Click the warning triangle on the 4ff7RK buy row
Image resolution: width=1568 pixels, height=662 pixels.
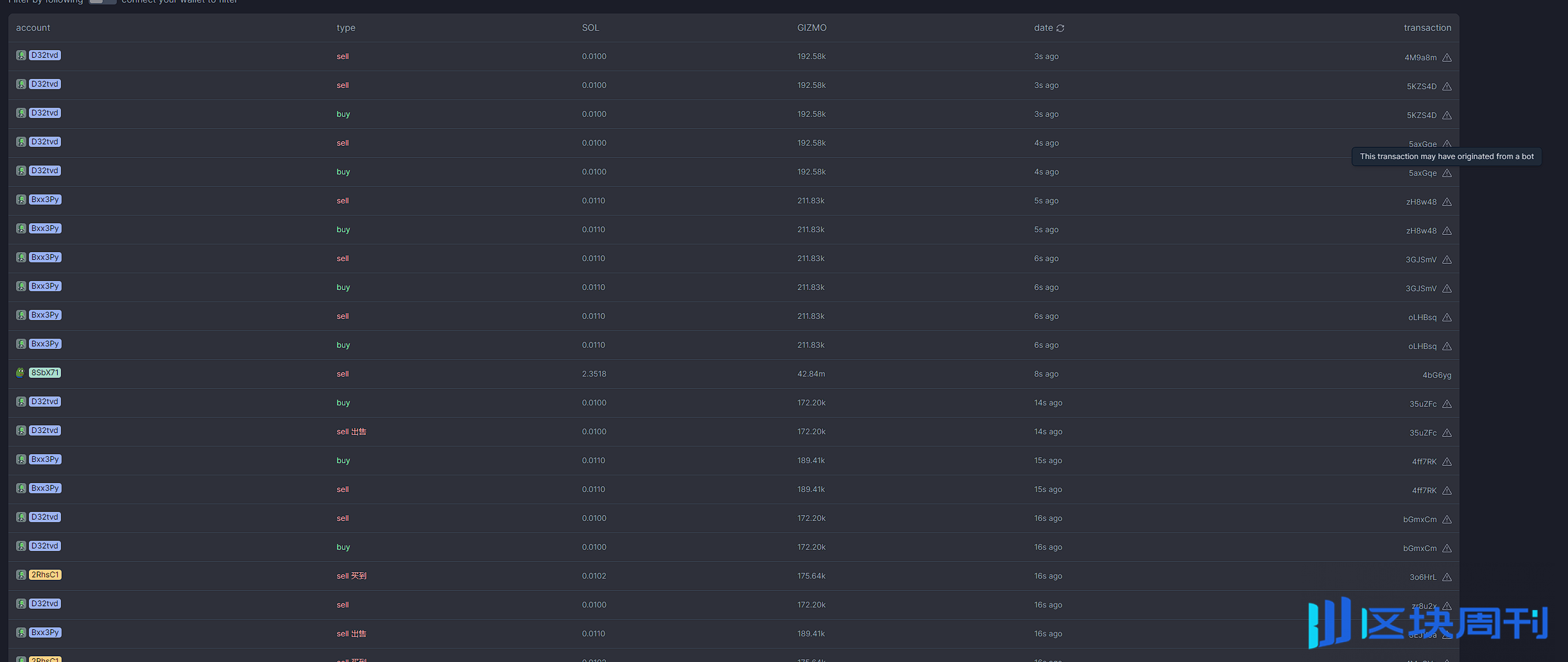click(x=1447, y=462)
